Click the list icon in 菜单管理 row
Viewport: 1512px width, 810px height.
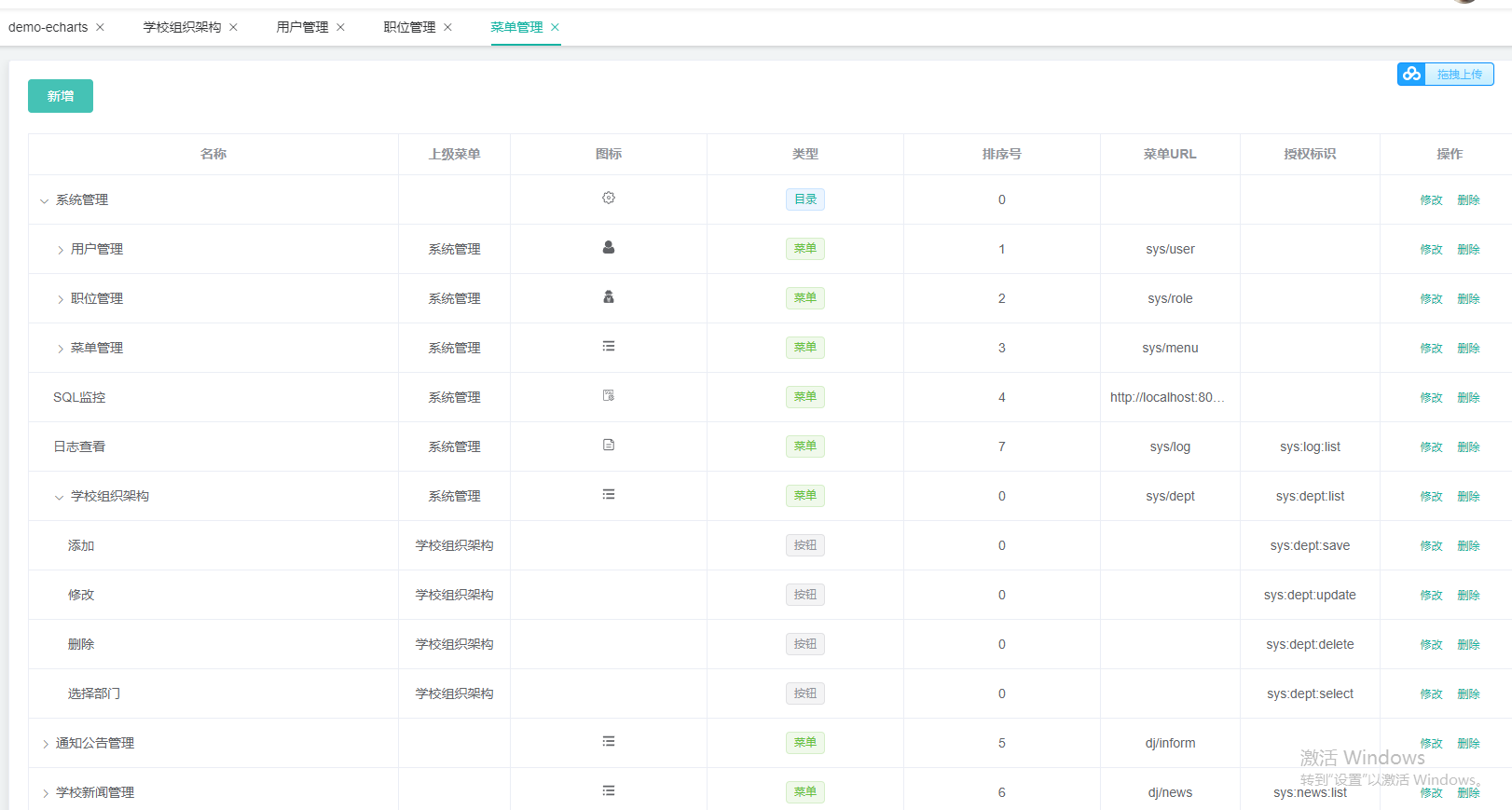[609, 346]
